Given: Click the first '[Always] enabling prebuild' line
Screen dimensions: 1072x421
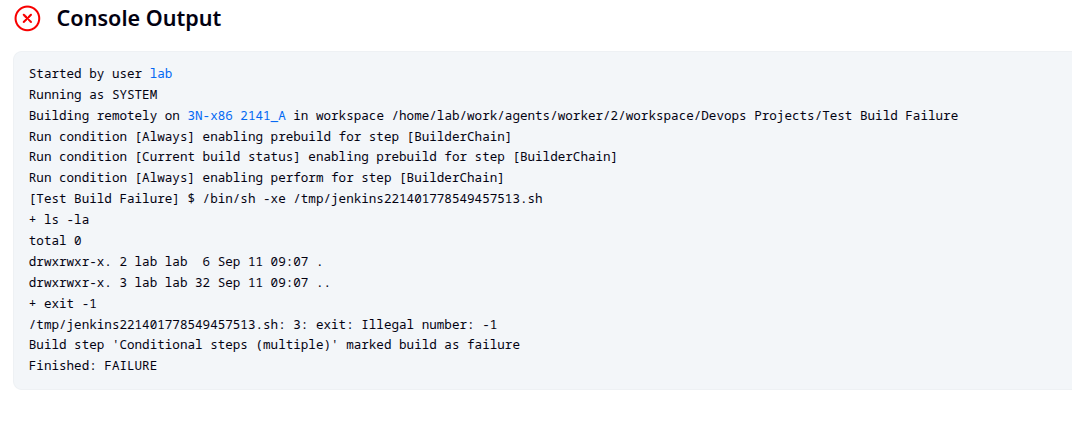Looking at the screenshot, I should point(270,136).
